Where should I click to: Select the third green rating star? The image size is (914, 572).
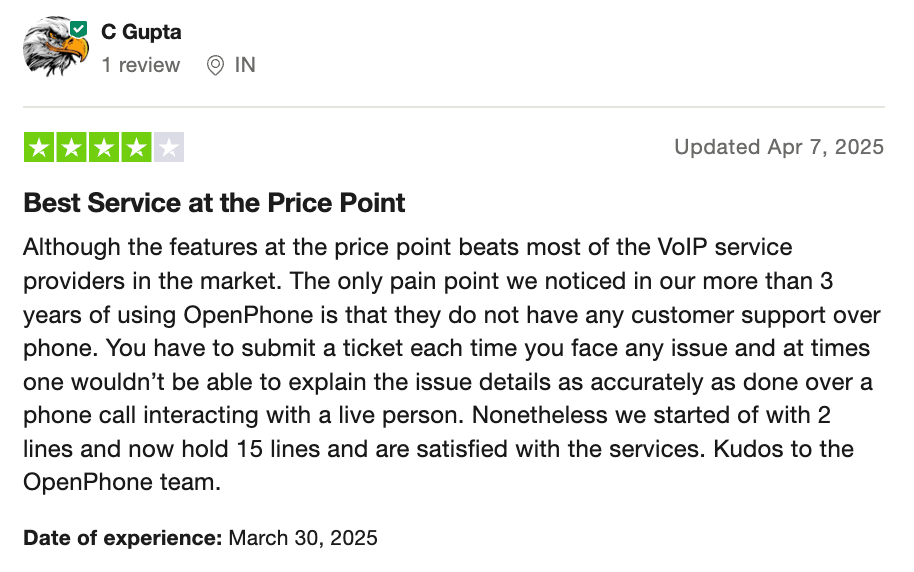coord(104,148)
